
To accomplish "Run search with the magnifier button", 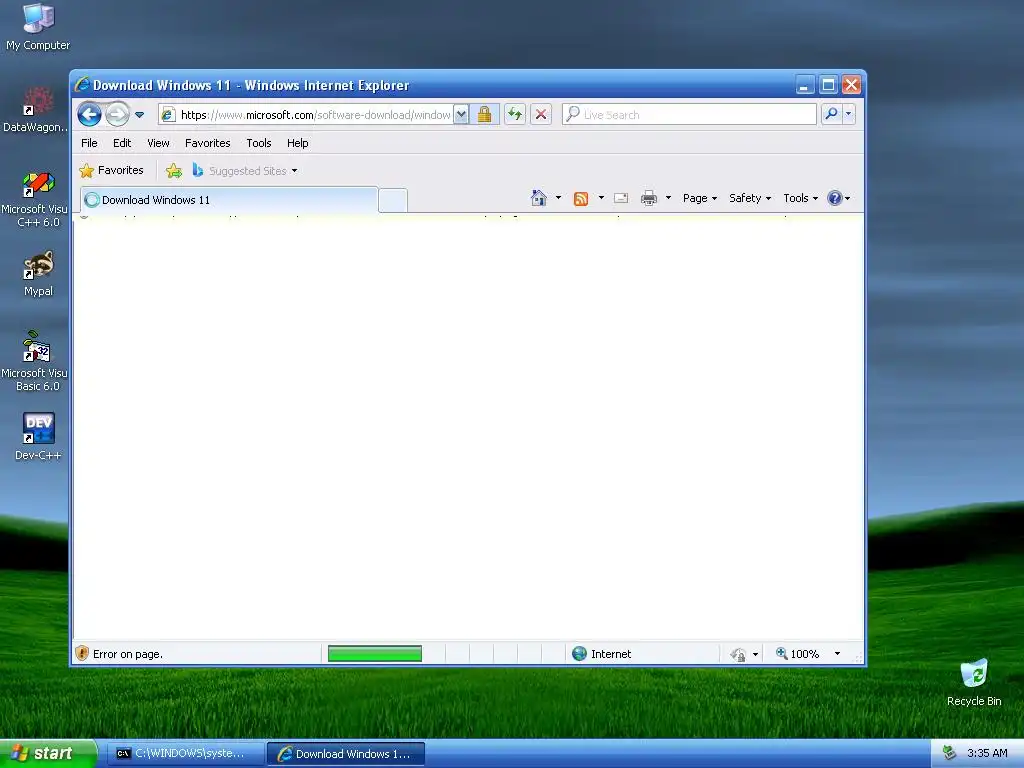I will pyautogui.click(x=831, y=114).
